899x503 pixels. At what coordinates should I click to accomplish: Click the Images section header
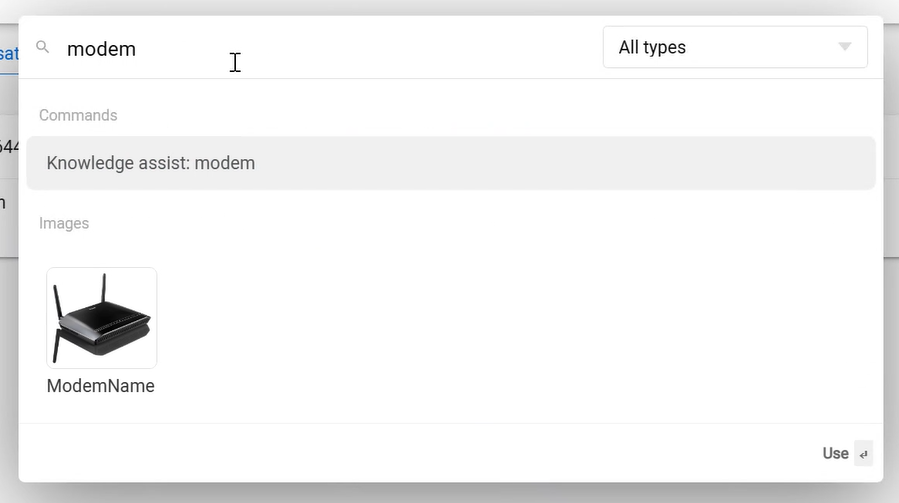(x=64, y=223)
